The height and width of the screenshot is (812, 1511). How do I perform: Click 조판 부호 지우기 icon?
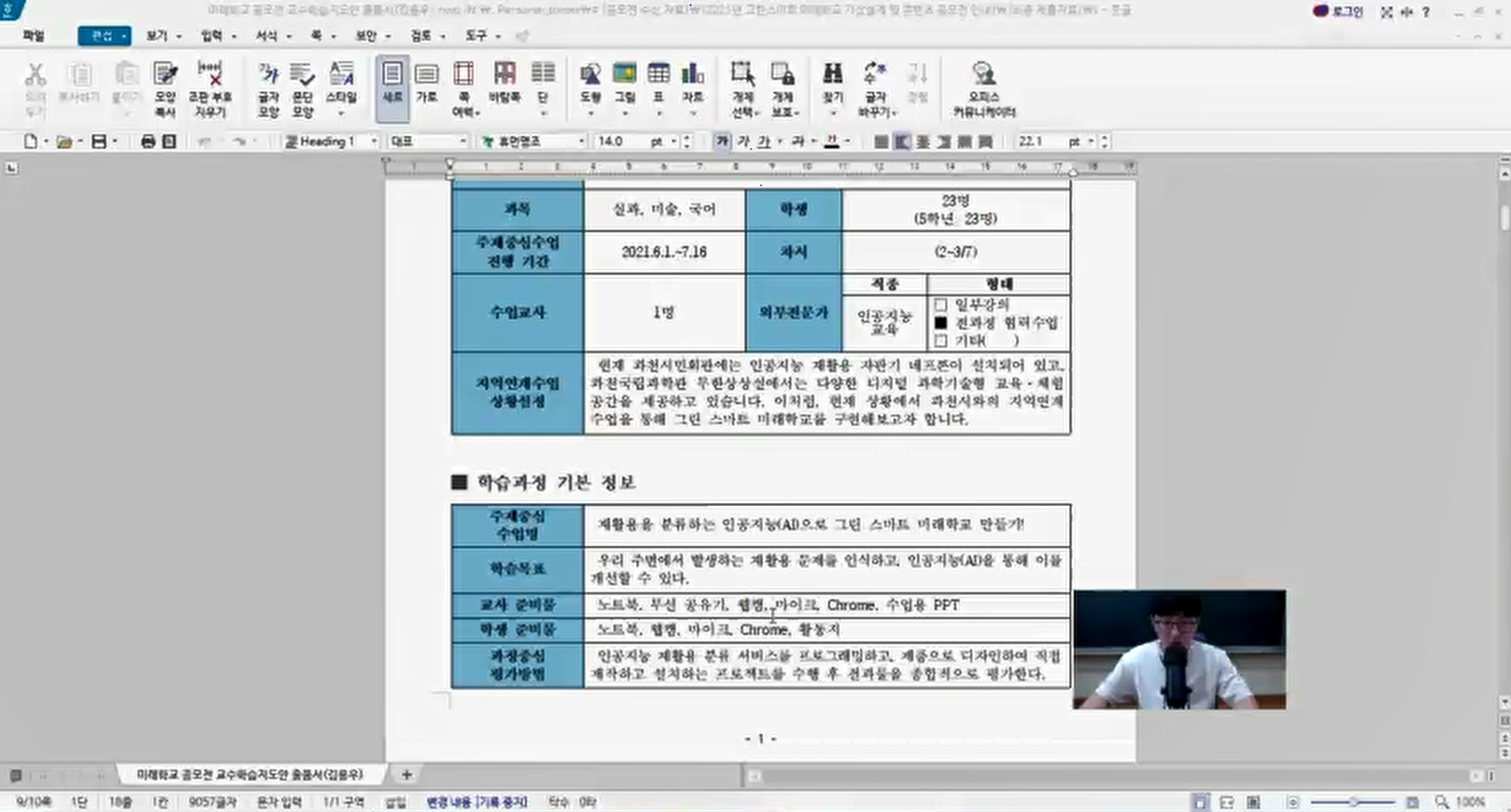tap(210, 89)
